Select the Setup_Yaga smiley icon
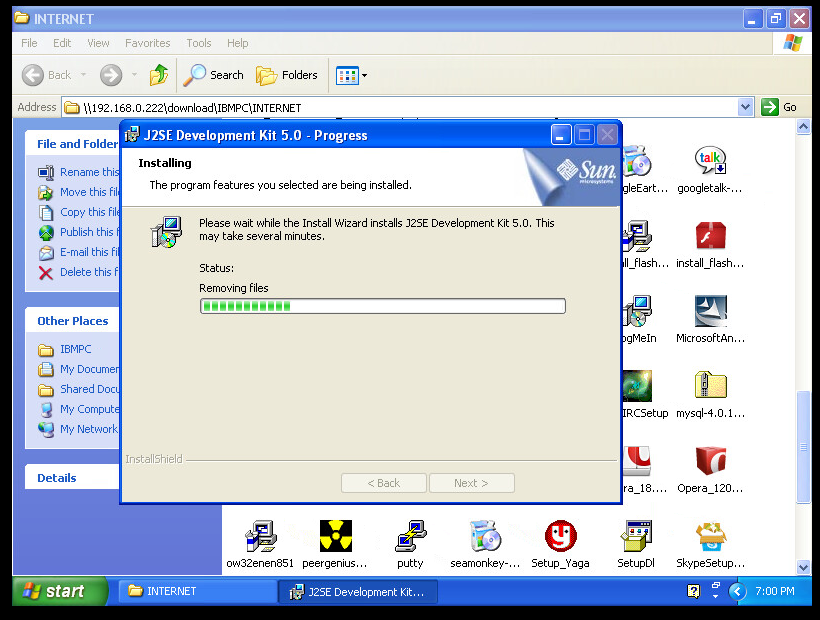The image size is (820, 620). (560, 537)
